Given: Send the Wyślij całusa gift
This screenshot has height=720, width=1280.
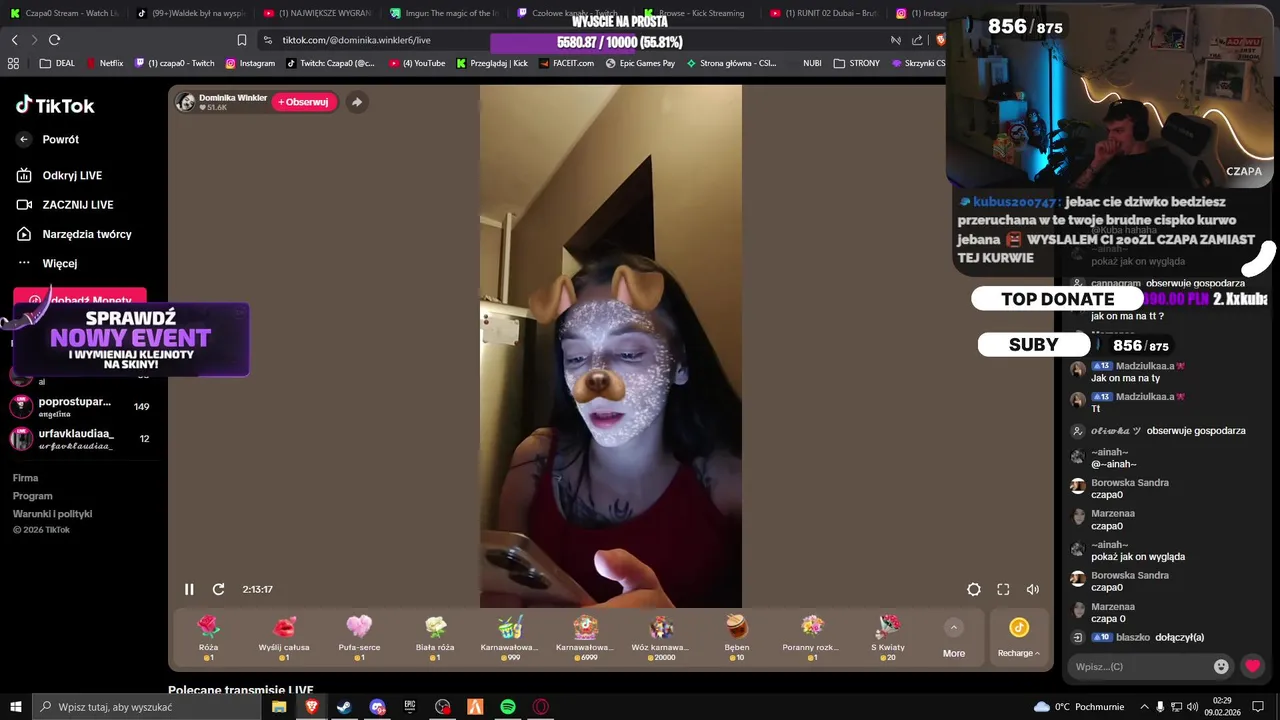Looking at the screenshot, I should [x=284, y=637].
